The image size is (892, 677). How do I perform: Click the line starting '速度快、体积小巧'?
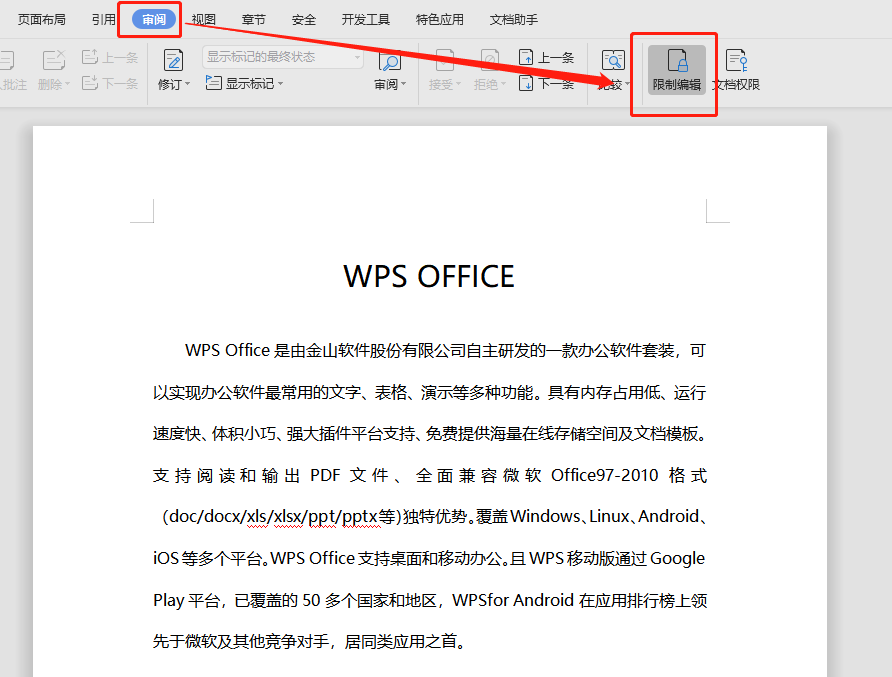pyautogui.click(x=430, y=434)
